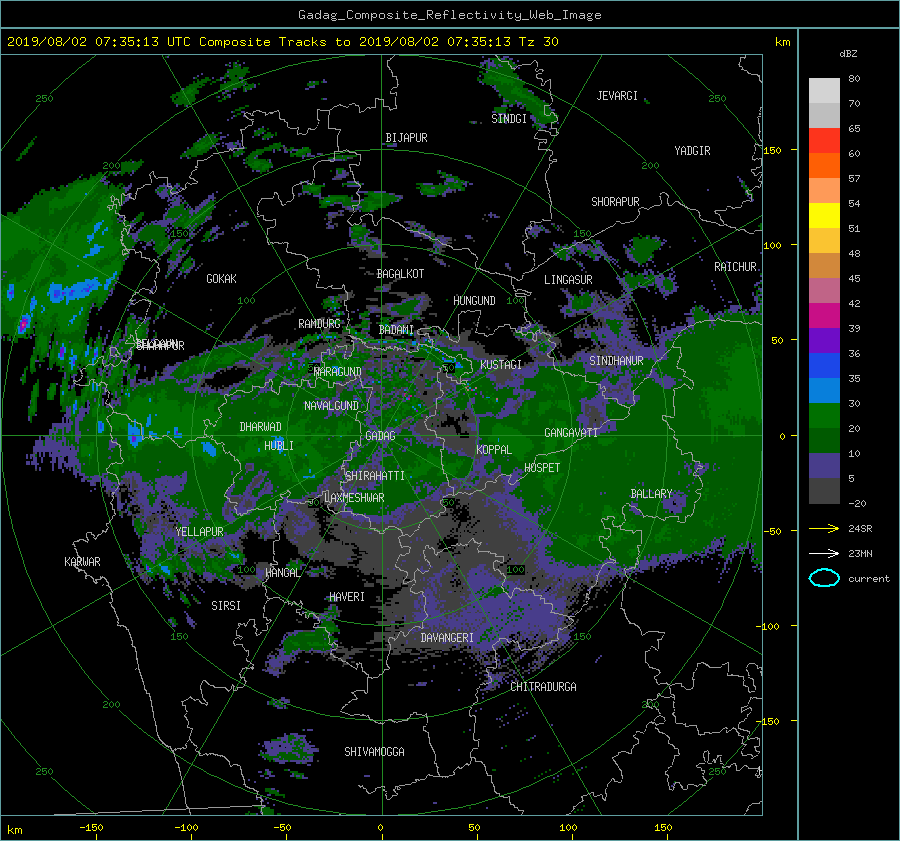Click the dBZ legend heading
900x841 pixels.
click(x=848, y=54)
